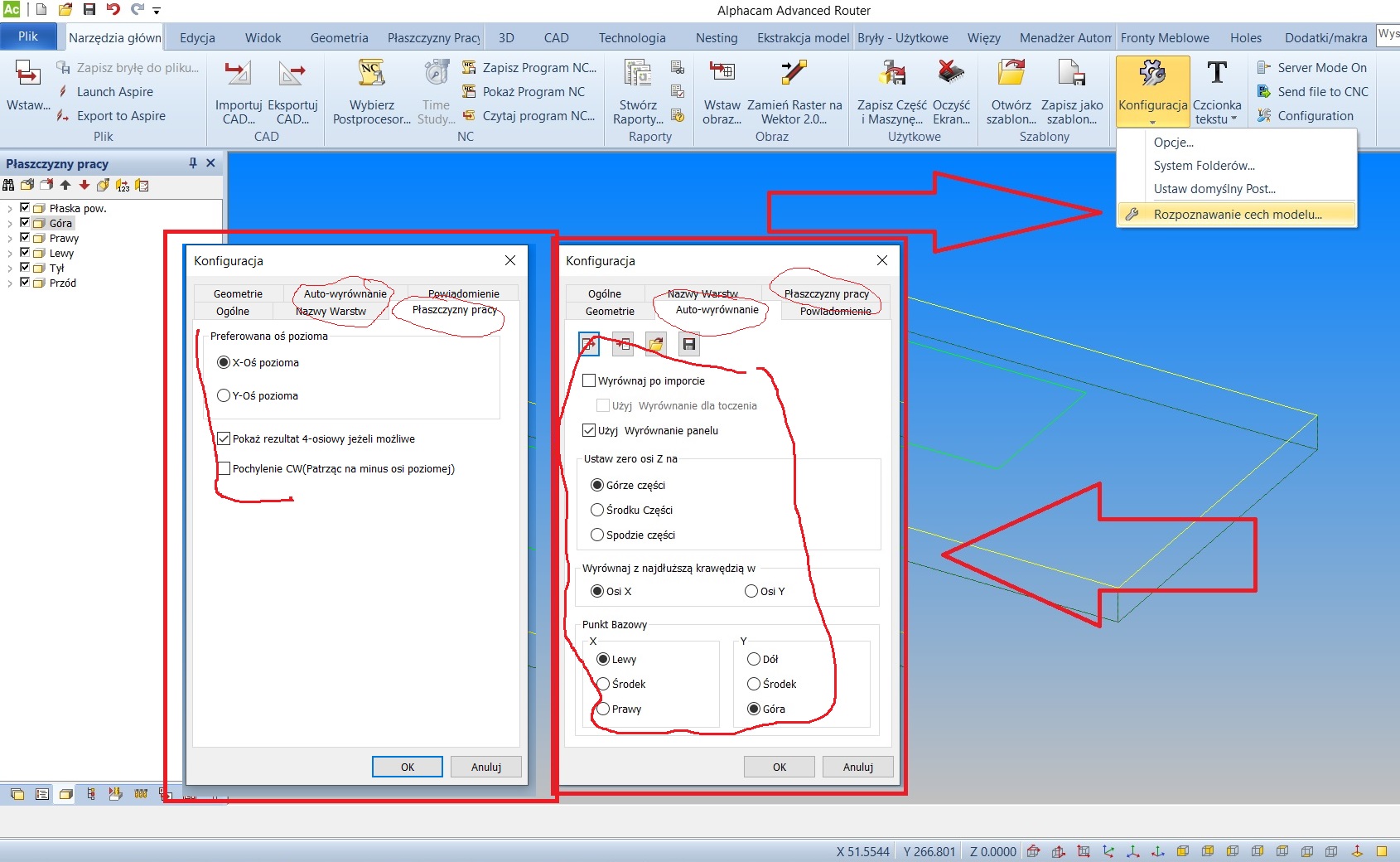
Task: Click Zapisz jako szablon icon
Action: click(x=1072, y=73)
